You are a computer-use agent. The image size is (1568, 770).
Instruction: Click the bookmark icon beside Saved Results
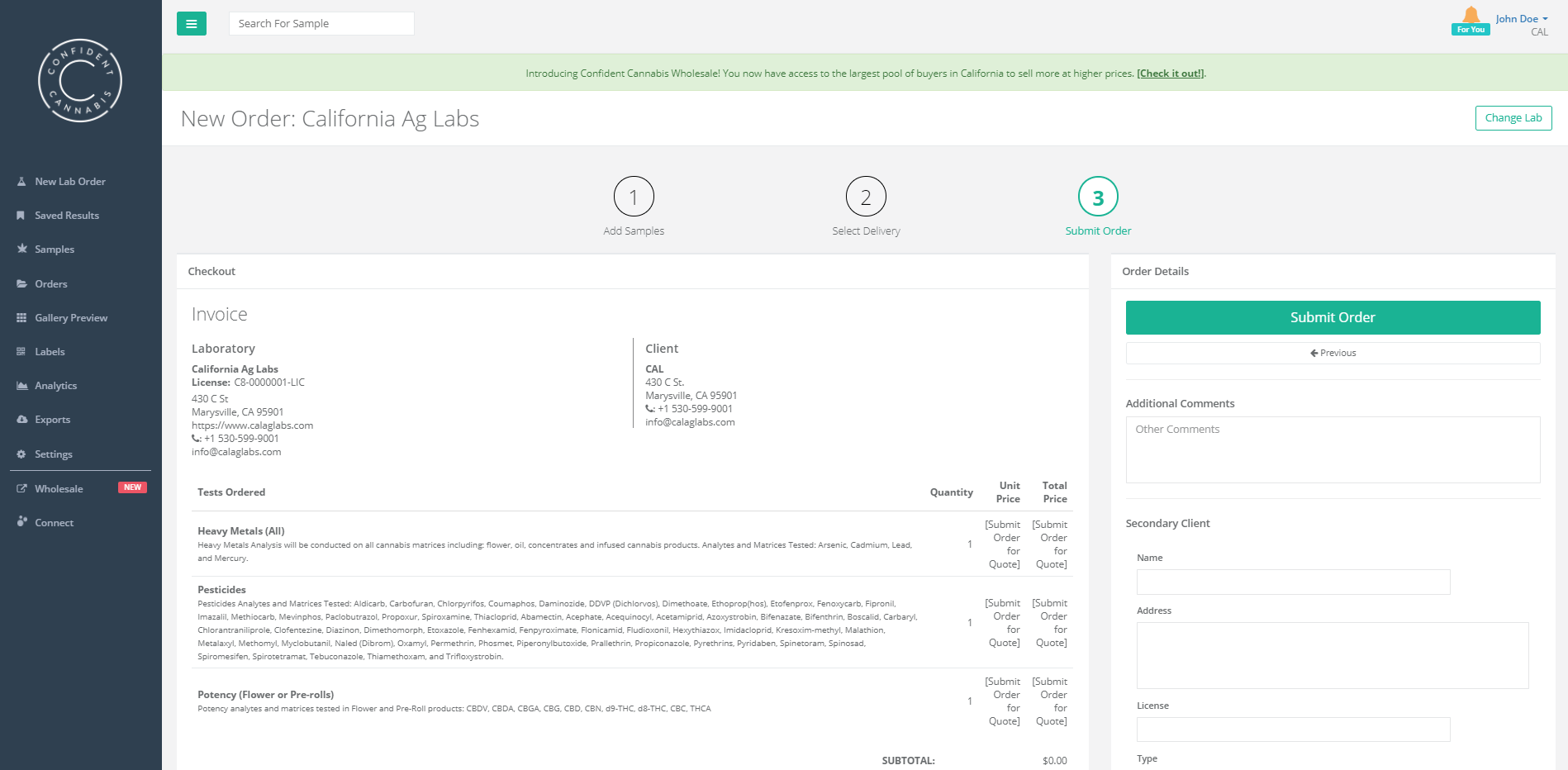21,216
